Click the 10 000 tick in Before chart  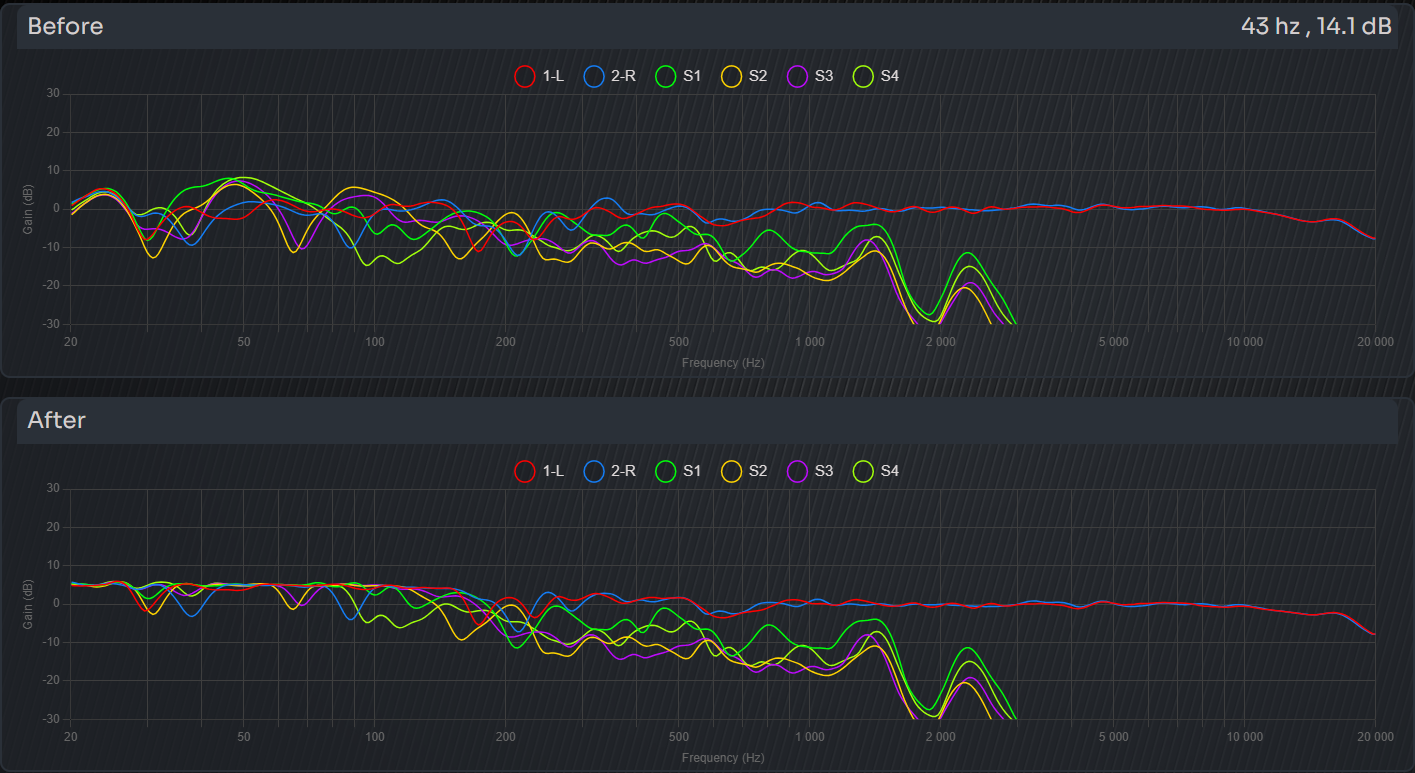click(1244, 342)
